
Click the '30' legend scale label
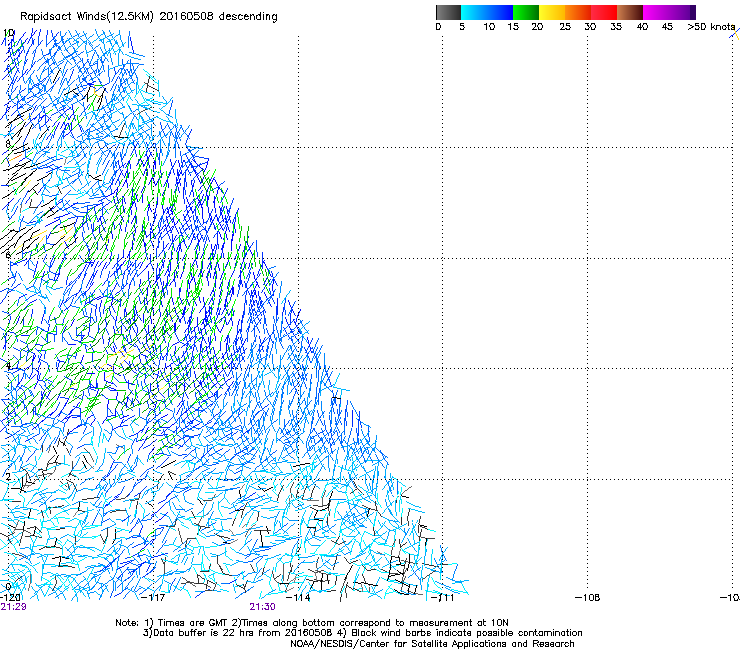tap(590, 27)
